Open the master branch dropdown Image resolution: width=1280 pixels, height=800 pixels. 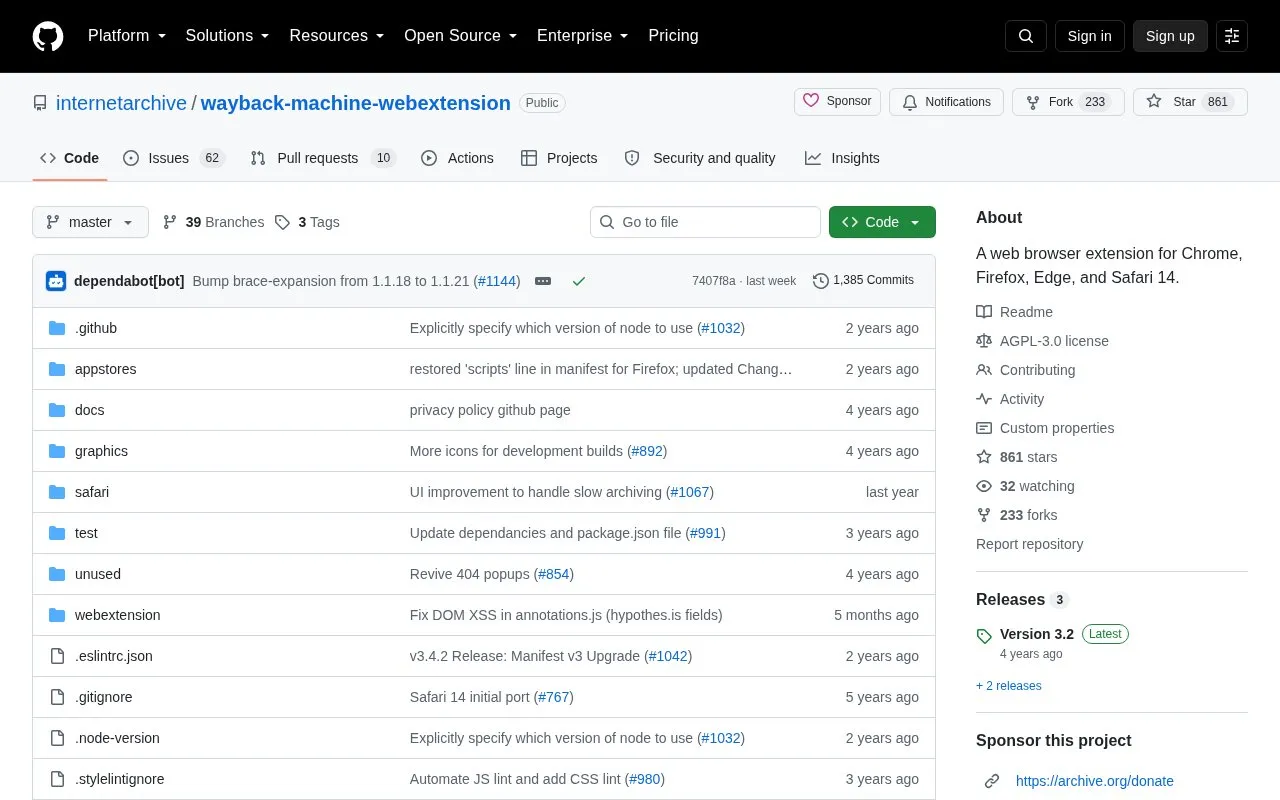90,222
